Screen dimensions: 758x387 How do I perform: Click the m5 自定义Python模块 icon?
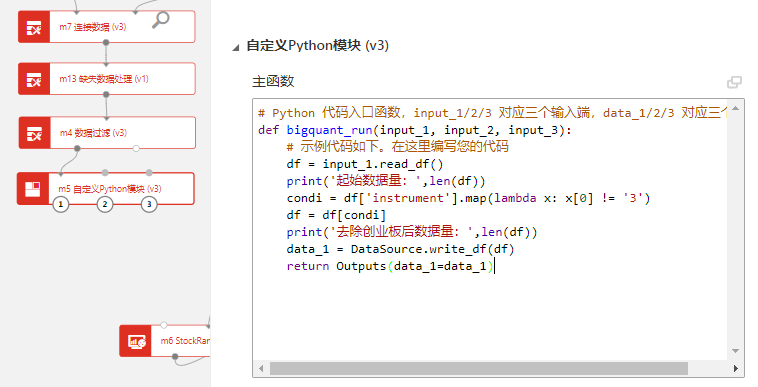coord(33,188)
